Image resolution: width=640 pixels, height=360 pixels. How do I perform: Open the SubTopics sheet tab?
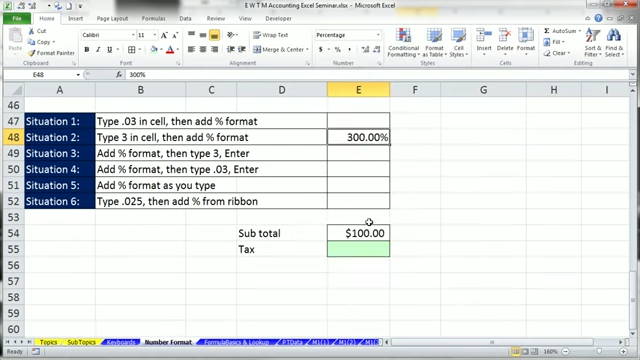(81, 342)
